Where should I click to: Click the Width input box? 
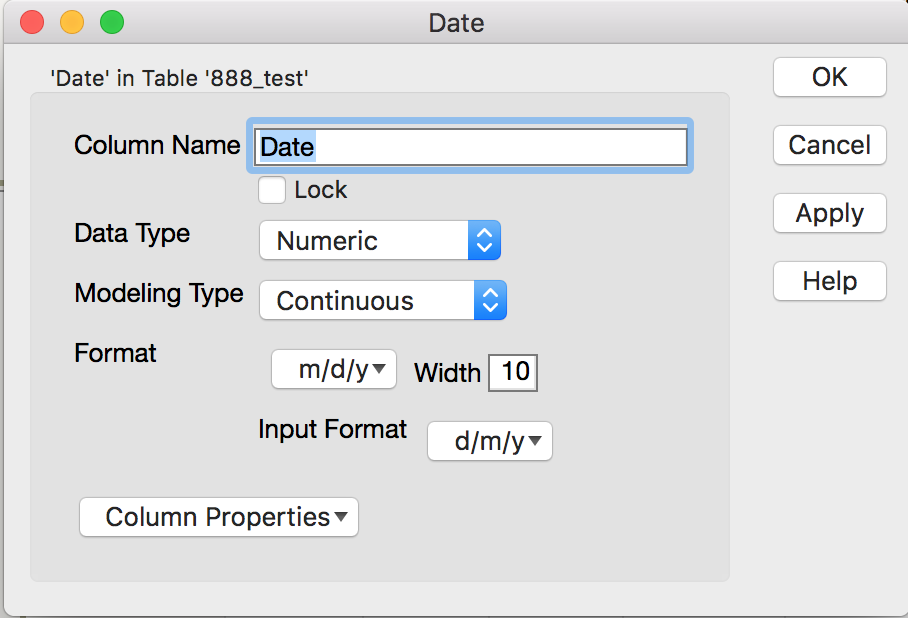tap(514, 373)
